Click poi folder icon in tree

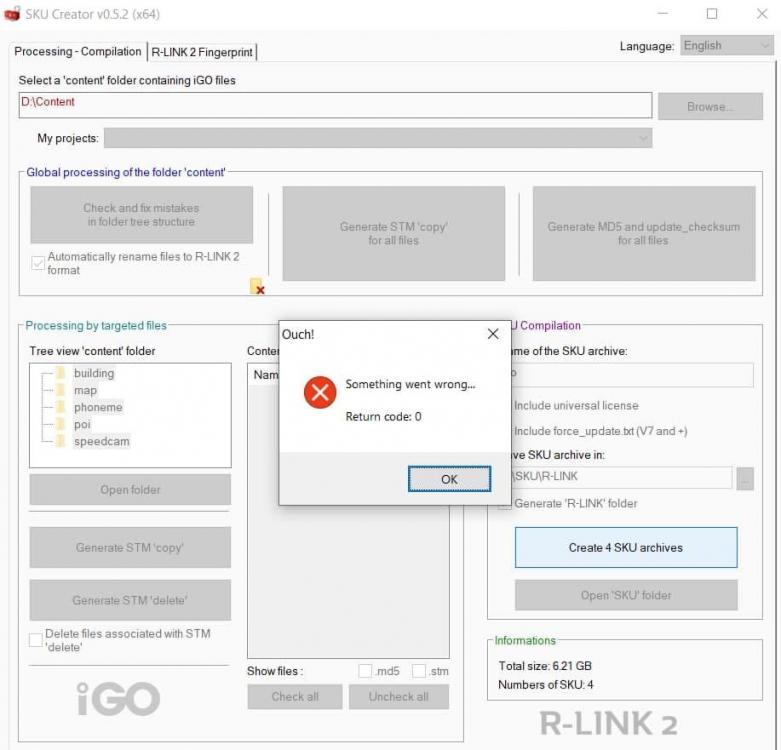tap(61, 424)
